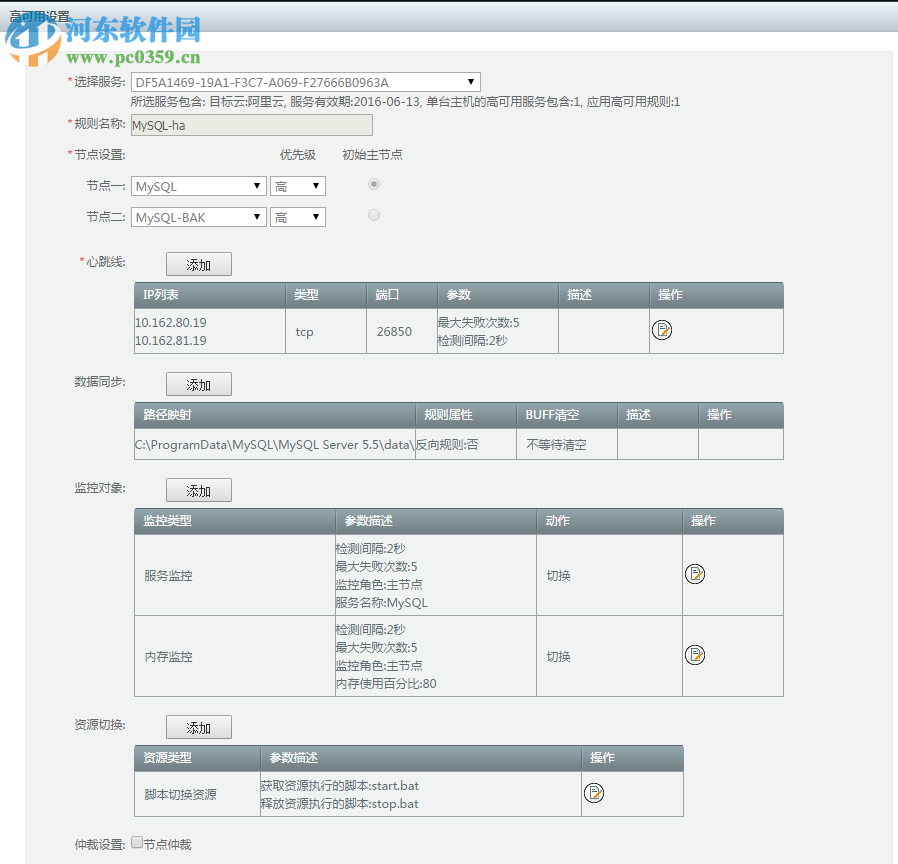Edit the 服务监控 monitor row
The height and width of the screenshot is (864, 898).
[695, 574]
